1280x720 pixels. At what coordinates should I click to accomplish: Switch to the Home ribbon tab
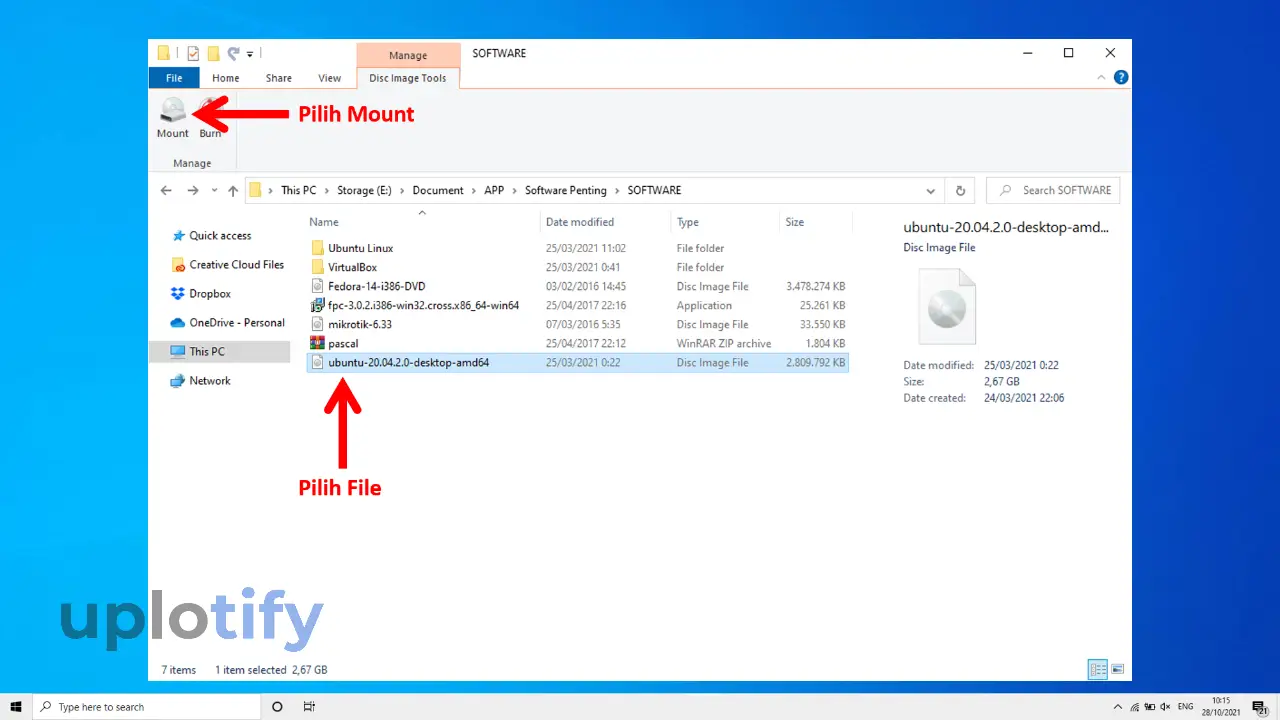[226, 78]
